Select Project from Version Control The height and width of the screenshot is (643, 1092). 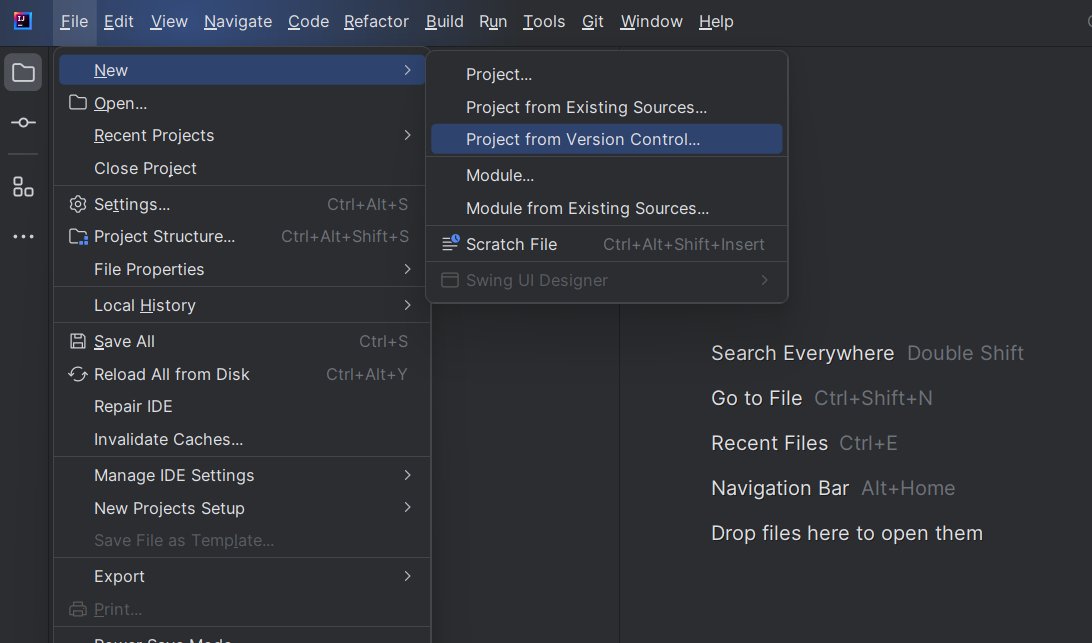point(583,139)
